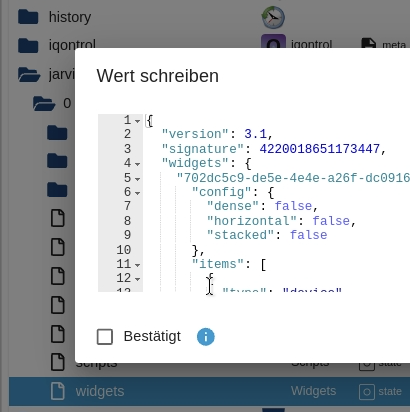This screenshot has width=410, height=412.
Task: Click the iqontrol adapter icon
Action: [x=273, y=41]
